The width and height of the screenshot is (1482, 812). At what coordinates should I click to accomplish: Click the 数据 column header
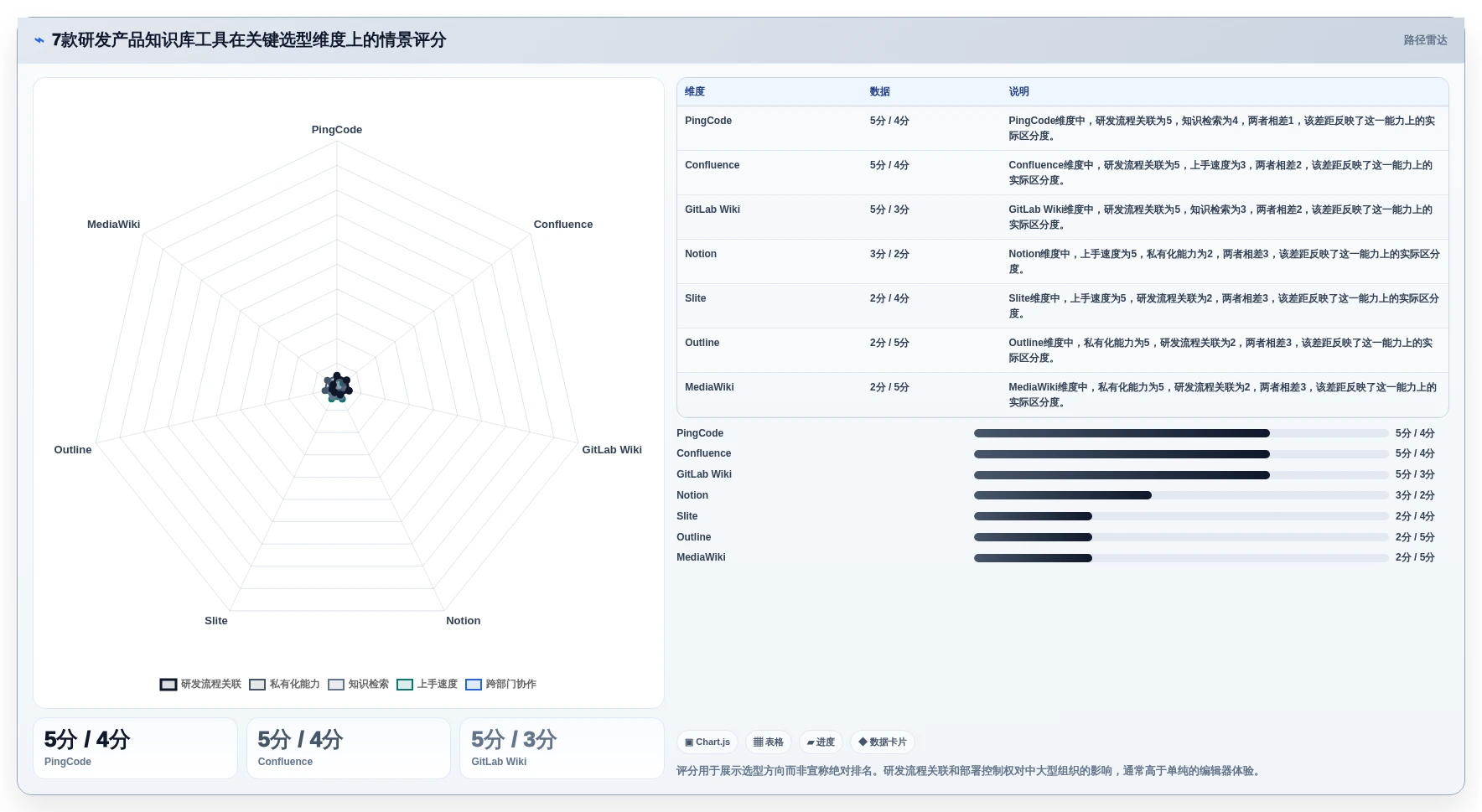[879, 92]
